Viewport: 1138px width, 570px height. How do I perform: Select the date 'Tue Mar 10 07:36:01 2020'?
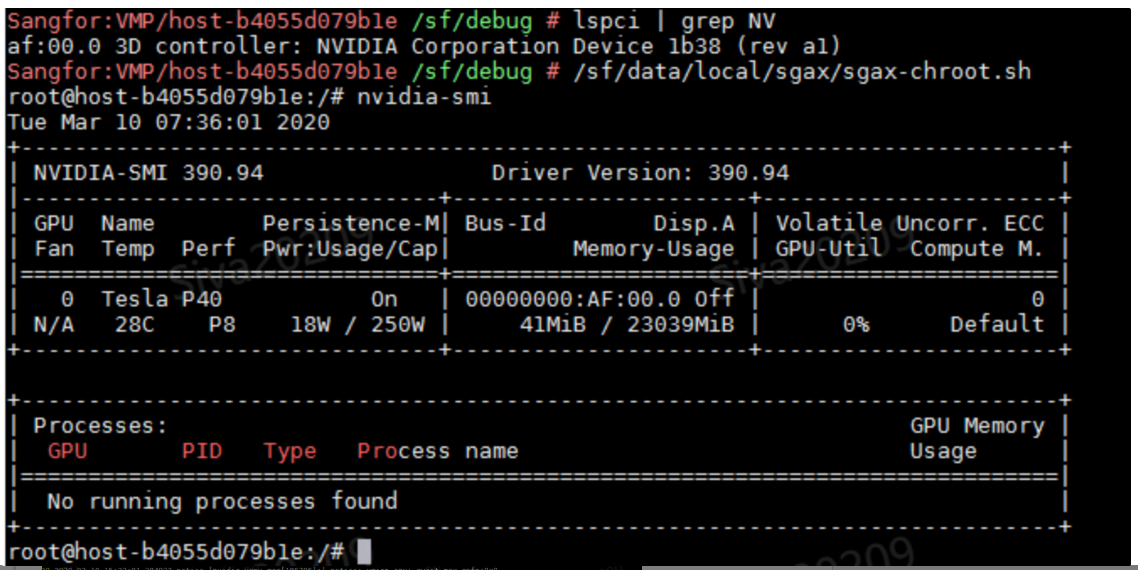[168, 122]
